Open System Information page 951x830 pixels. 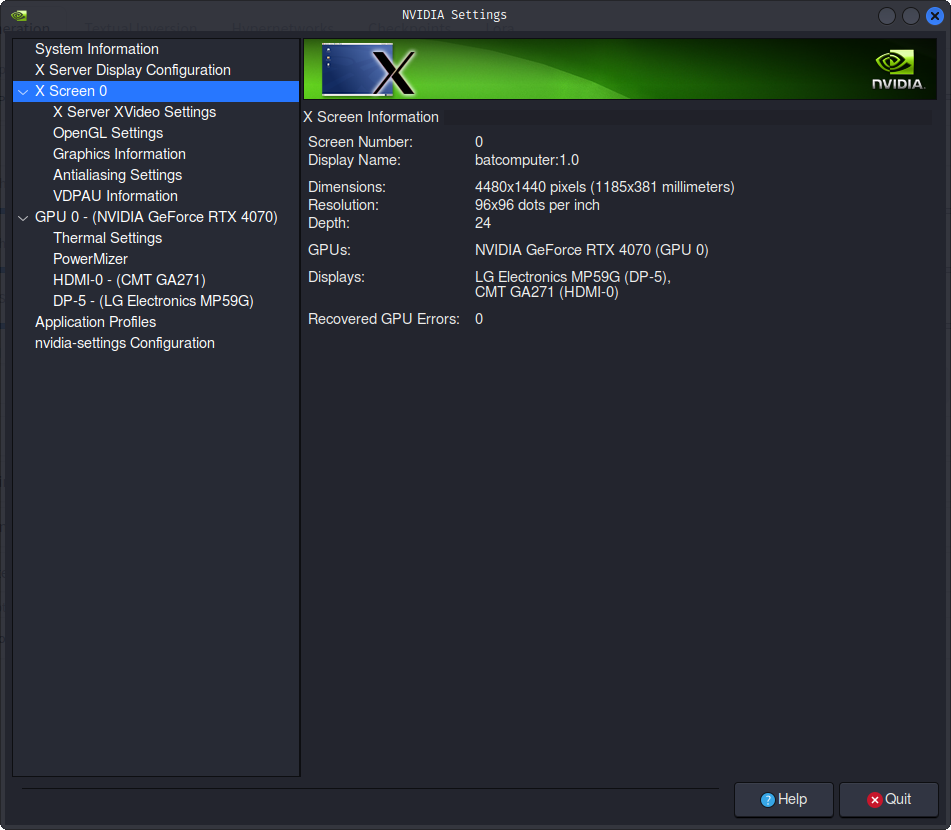[96, 49]
